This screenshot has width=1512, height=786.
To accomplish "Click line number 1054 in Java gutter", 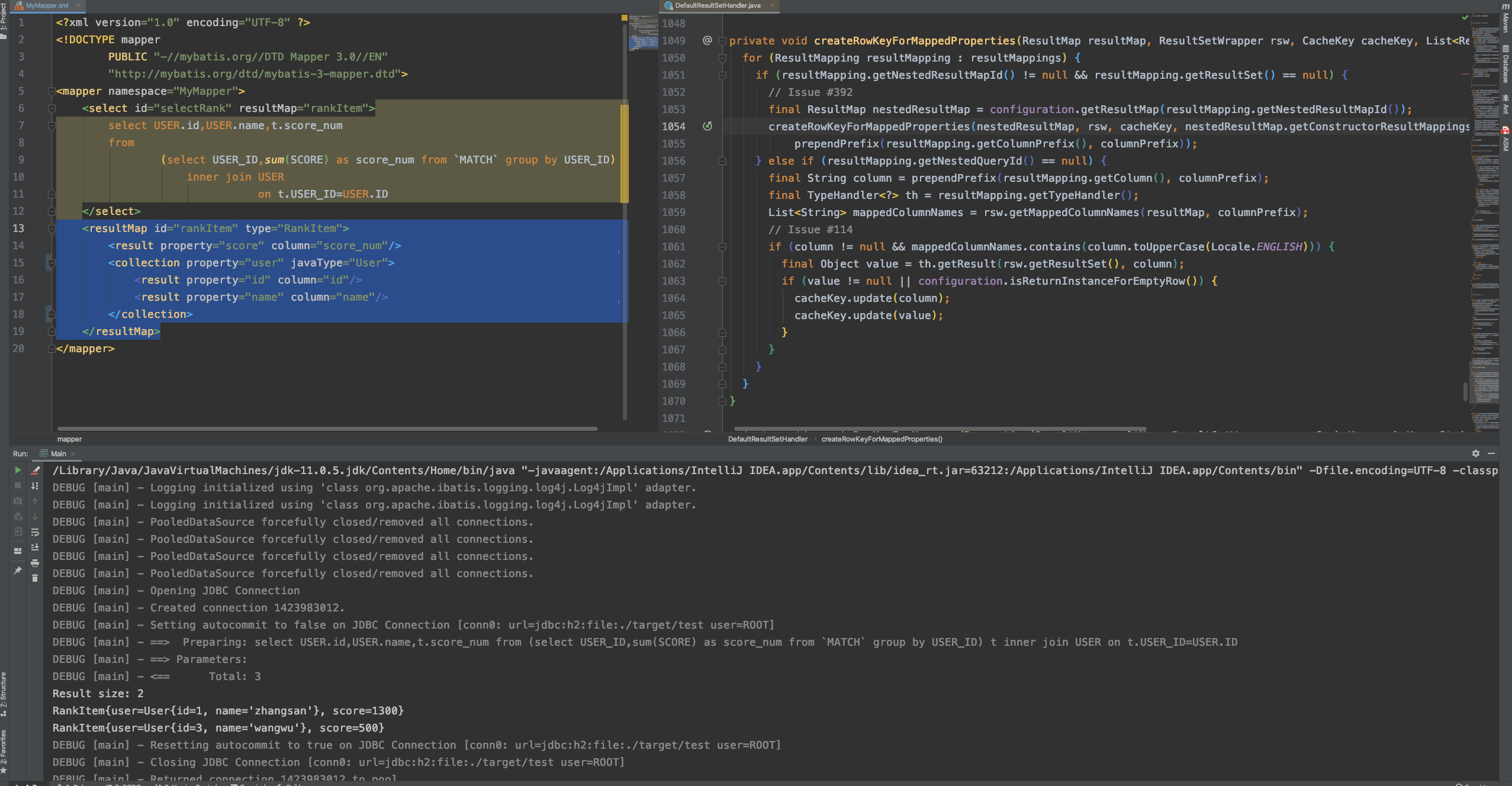I will pos(673,127).
